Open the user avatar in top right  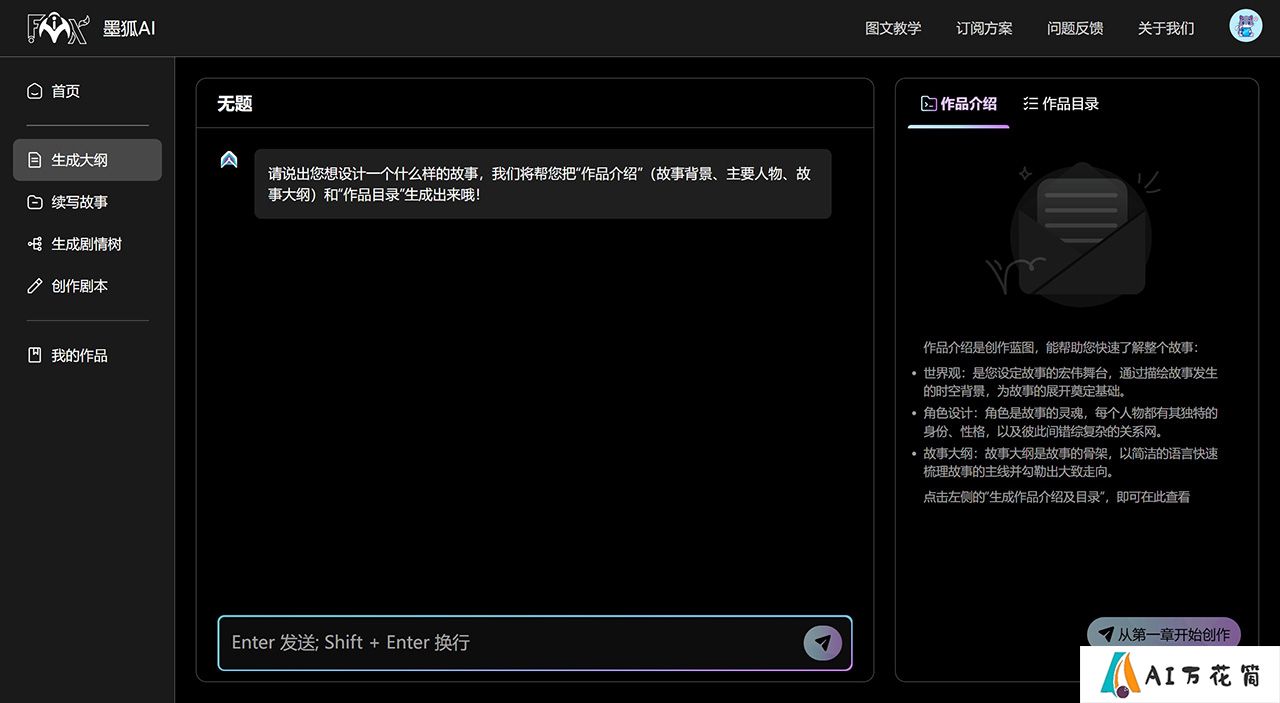(1245, 26)
